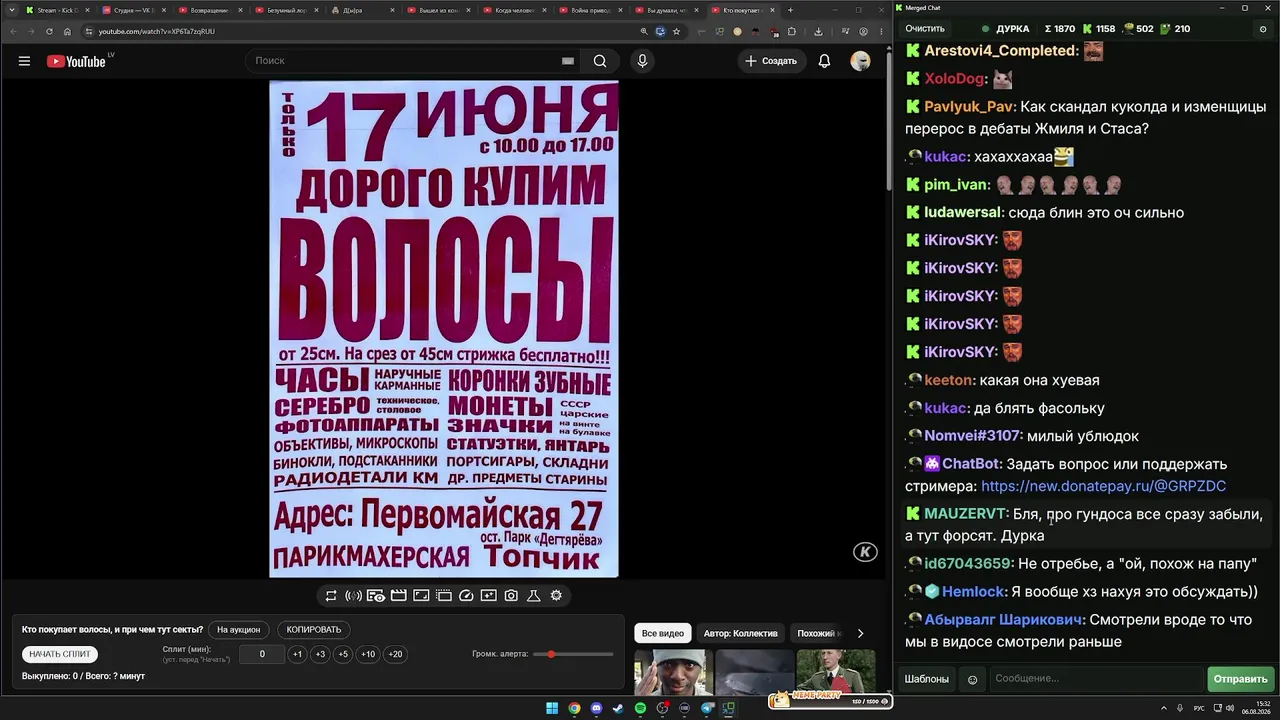The height and width of the screenshot is (720, 1280).
Task: Focus the Сообщение chat input field
Action: click(1096, 679)
